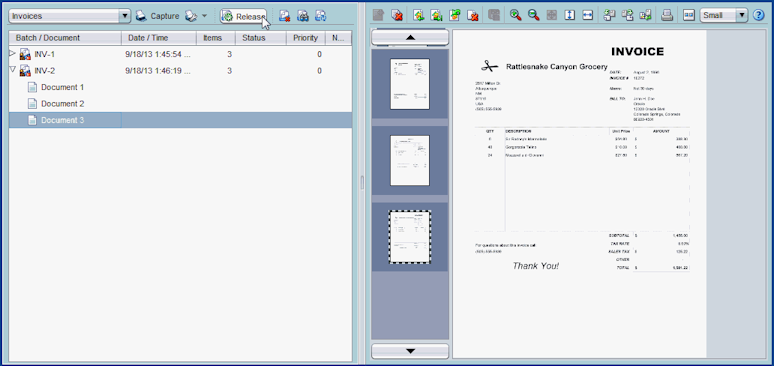Click the unlock batch icon beside delete batch
Viewport: 774px width, 366px height.
(303, 16)
